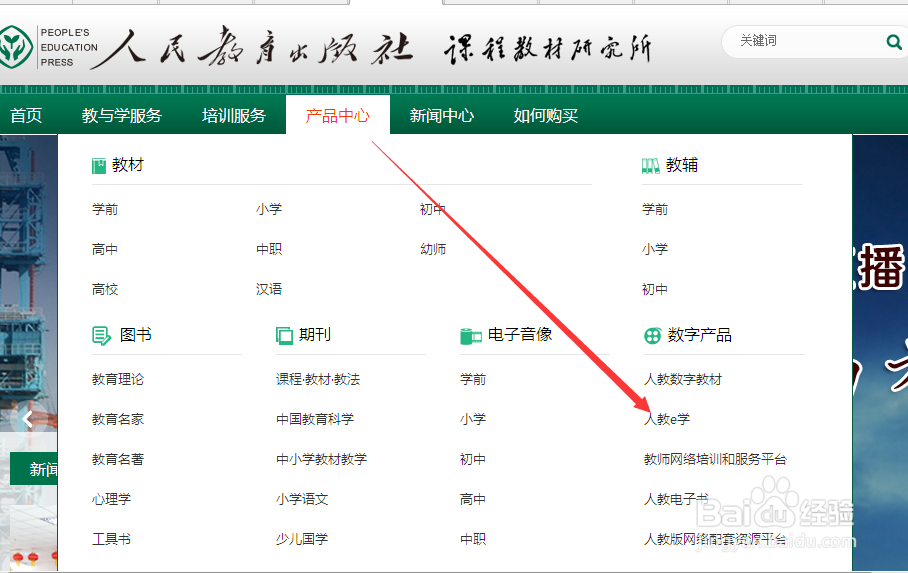Select the 产品中心 tab
908x573 pixels.
[338, 115]
